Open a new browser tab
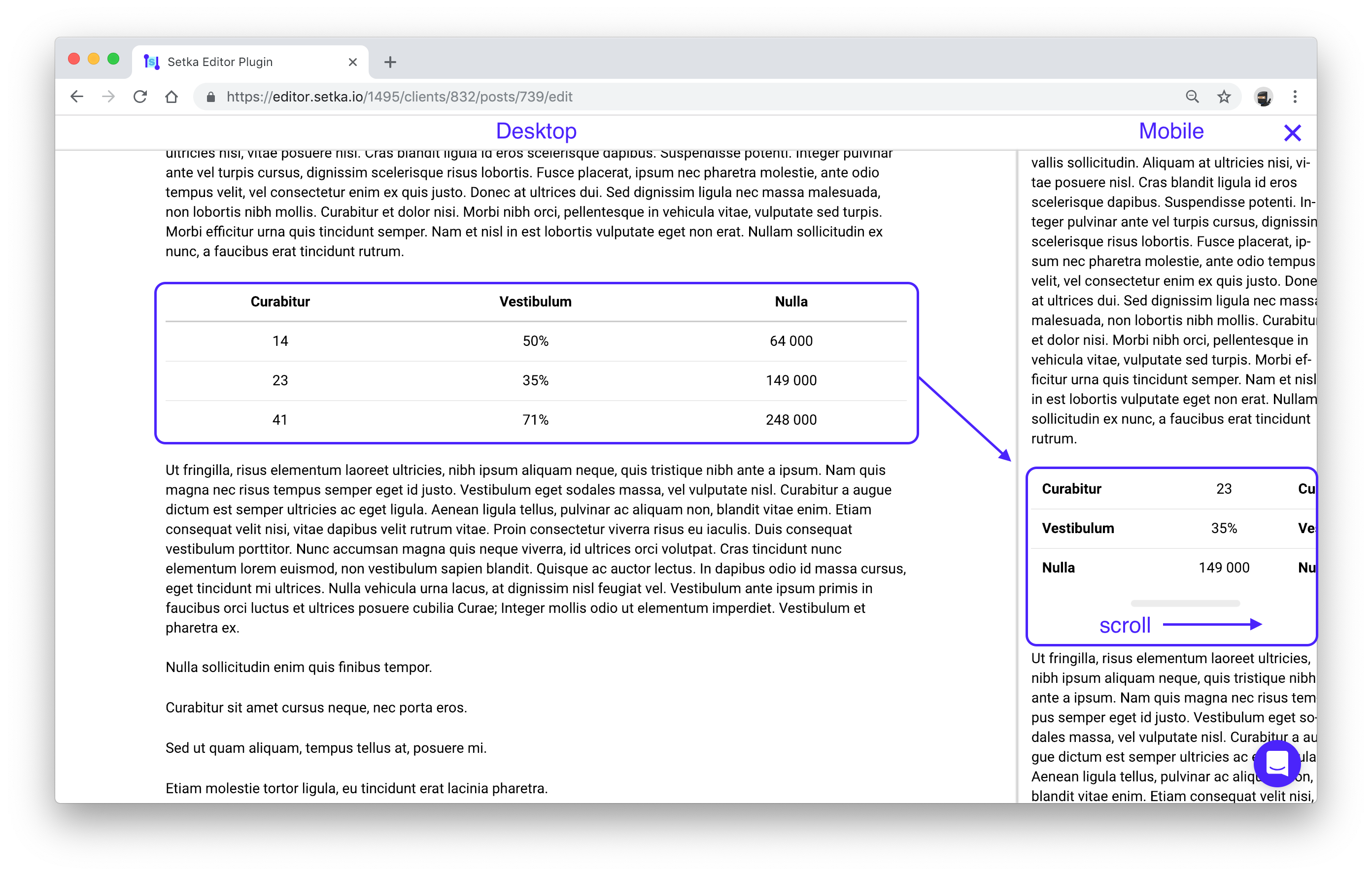The image size is (1372, 876). 390,62
